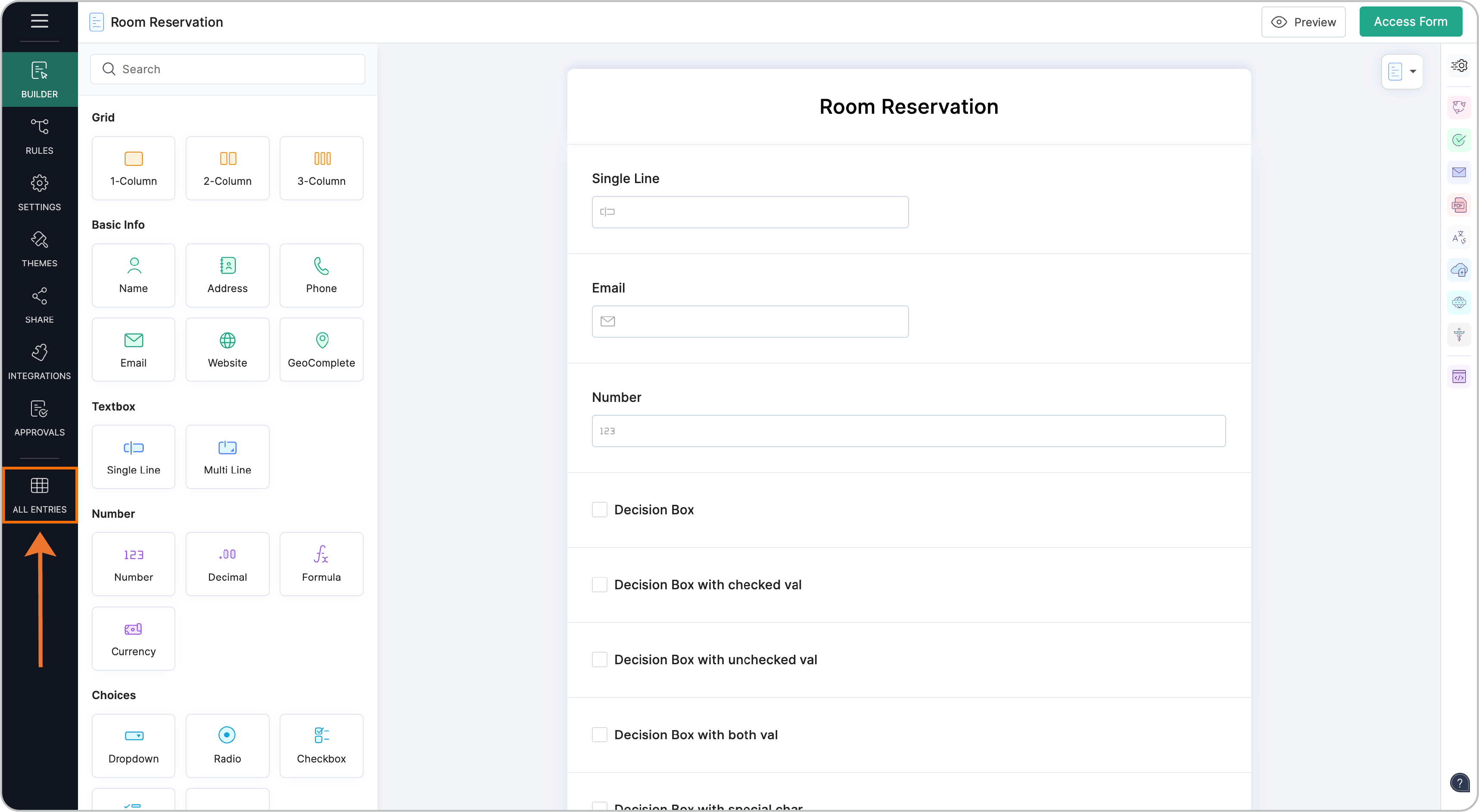Tick Decision Box with checked val
This screenshot has width=1479, height=812.
pos(599,585)
